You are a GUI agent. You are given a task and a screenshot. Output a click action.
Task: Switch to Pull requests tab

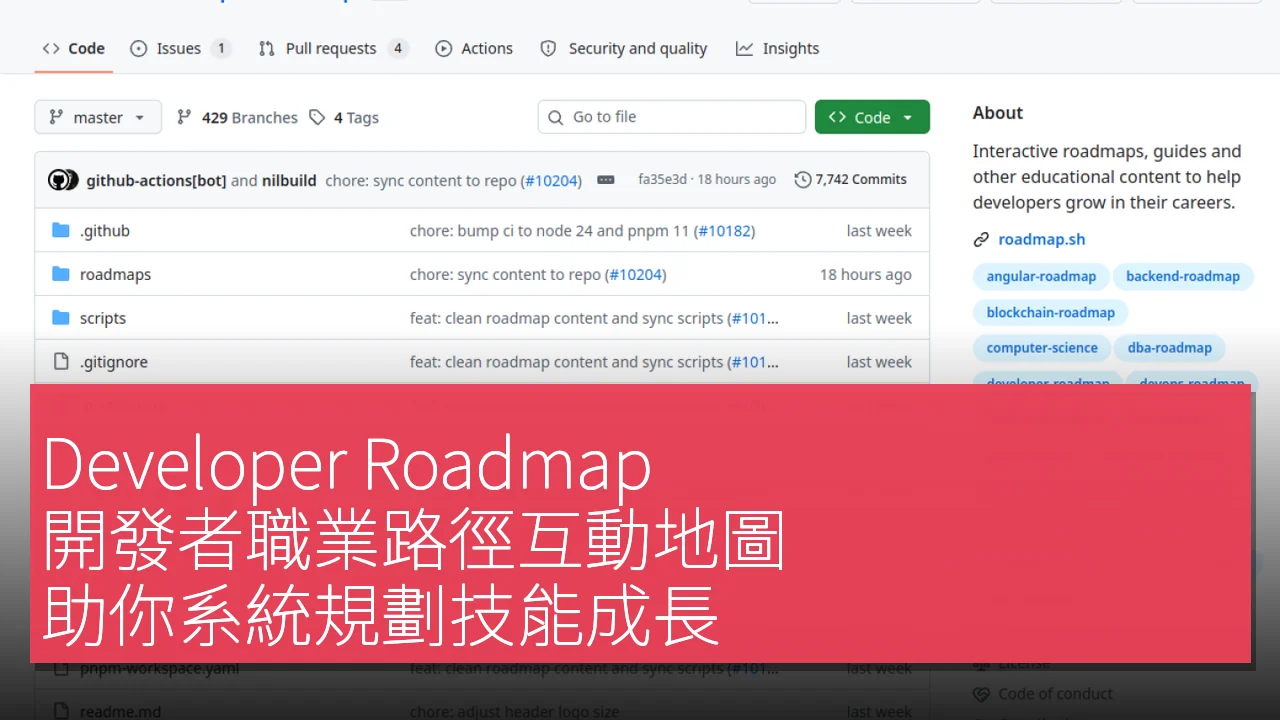pyautogui.click(x=333, y=48)
